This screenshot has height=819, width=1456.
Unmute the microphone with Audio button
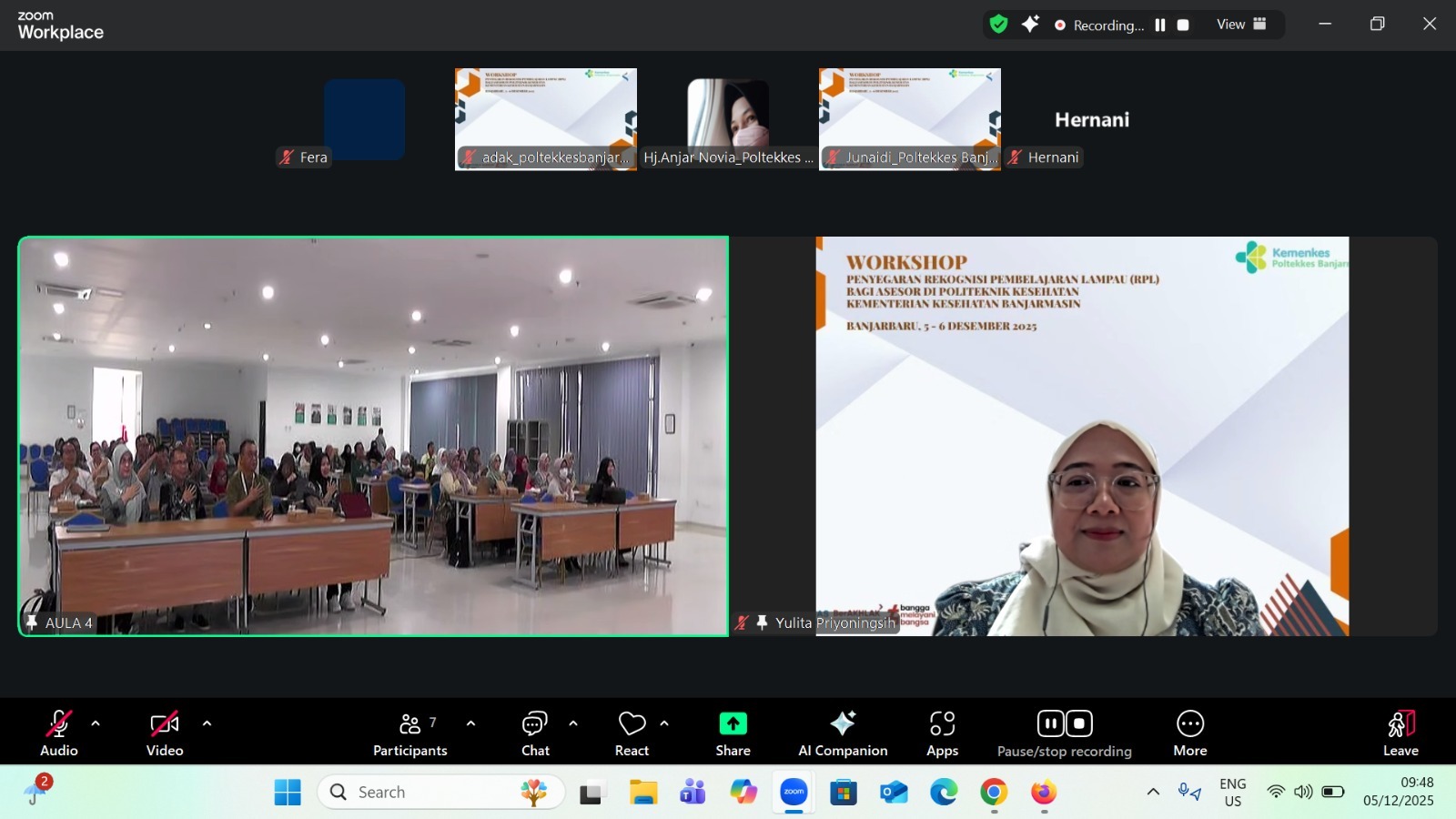[x=59, y=733]
